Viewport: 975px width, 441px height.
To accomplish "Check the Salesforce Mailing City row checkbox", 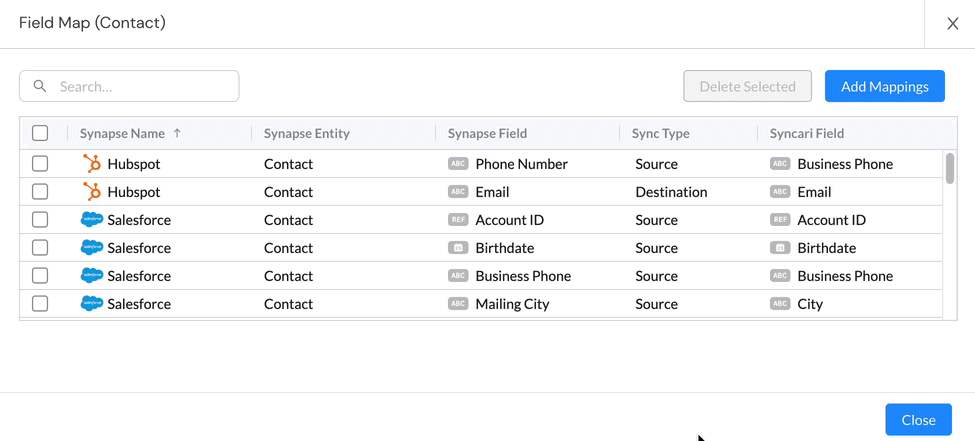I will [x=40, y=304].
